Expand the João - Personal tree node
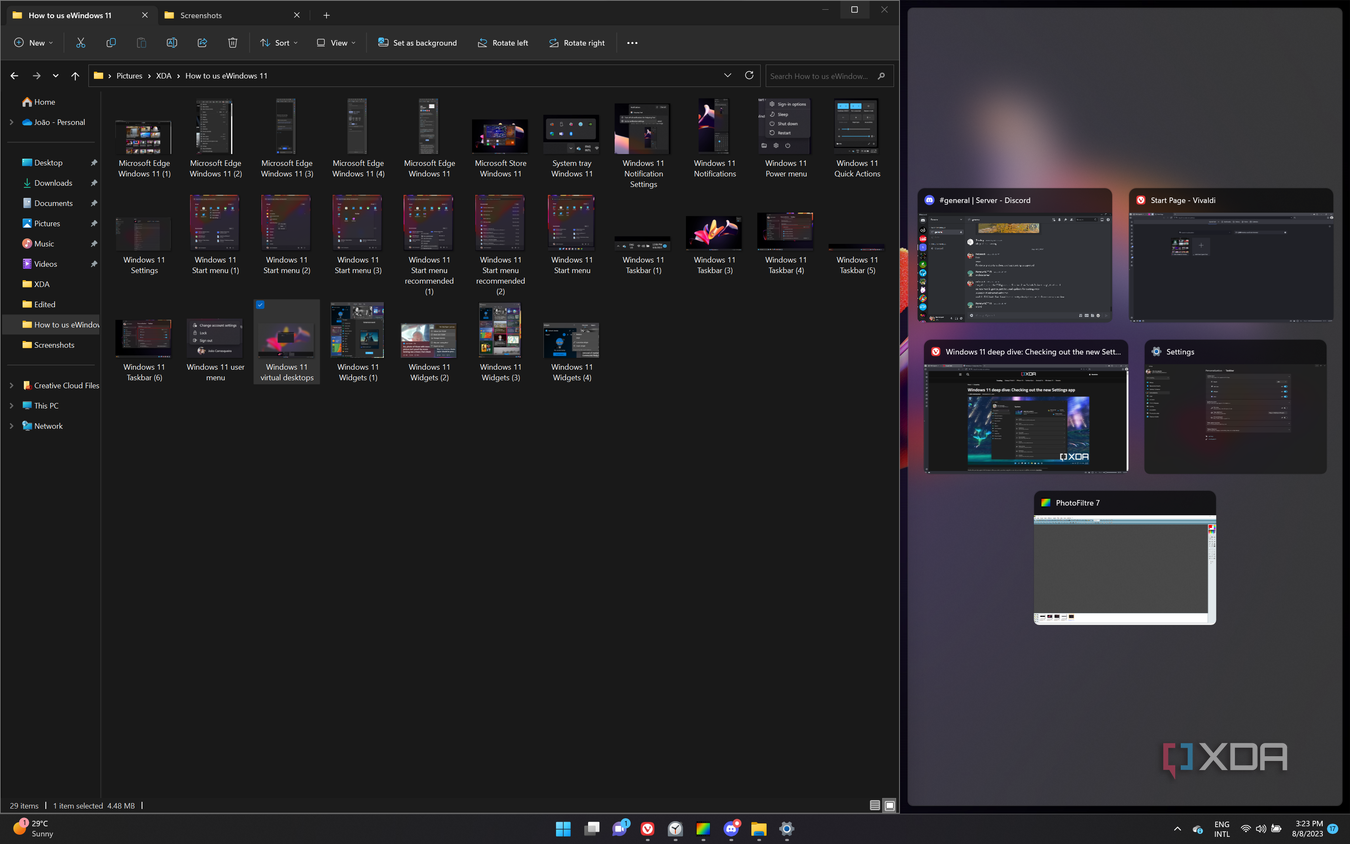This screenshot has height=844, width=1350. click(11, 122)
